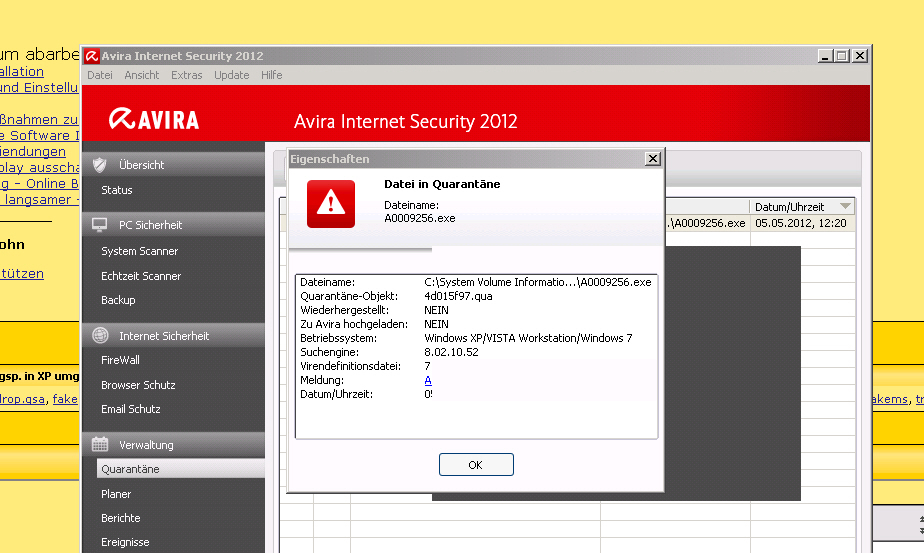
Task: Open the 'Software' link in background webpage
Action: click(x=39, y=135)
